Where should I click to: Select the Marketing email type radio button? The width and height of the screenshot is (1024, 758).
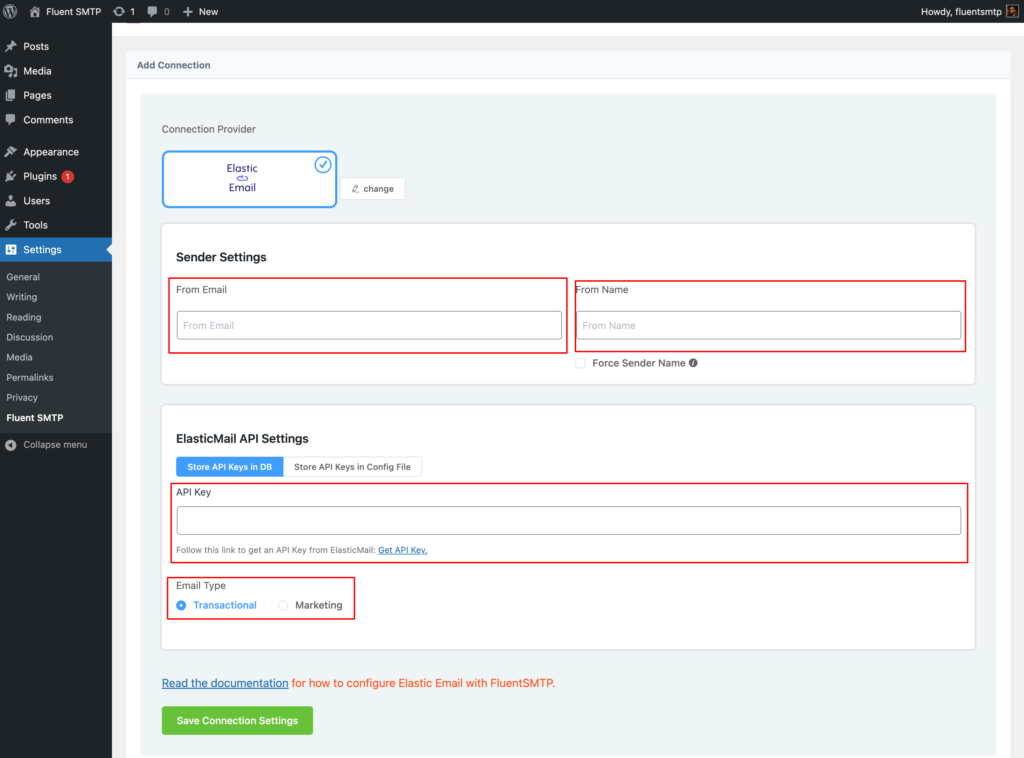[x=283, y=605]
